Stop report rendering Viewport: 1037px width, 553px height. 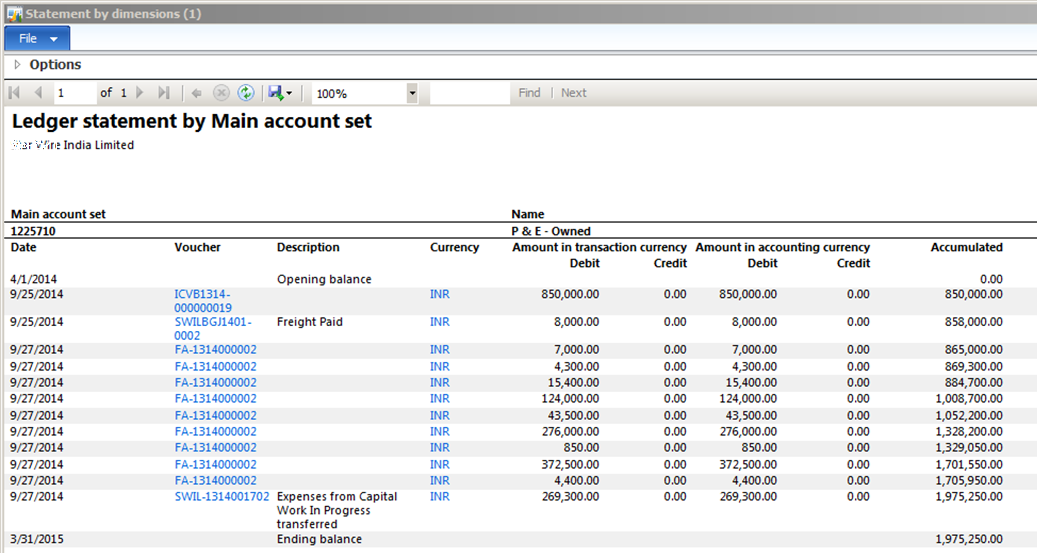click(221, 93)
